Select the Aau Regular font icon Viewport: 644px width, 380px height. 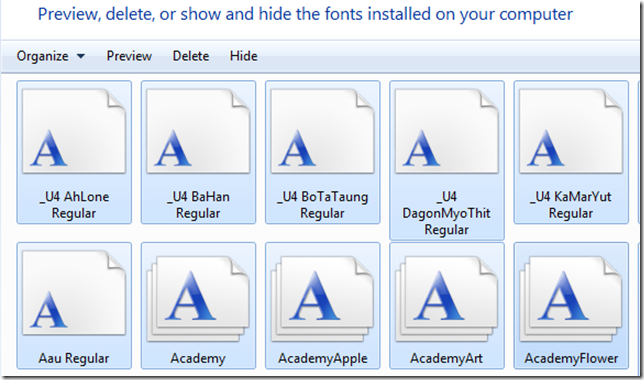pos(74,293)
